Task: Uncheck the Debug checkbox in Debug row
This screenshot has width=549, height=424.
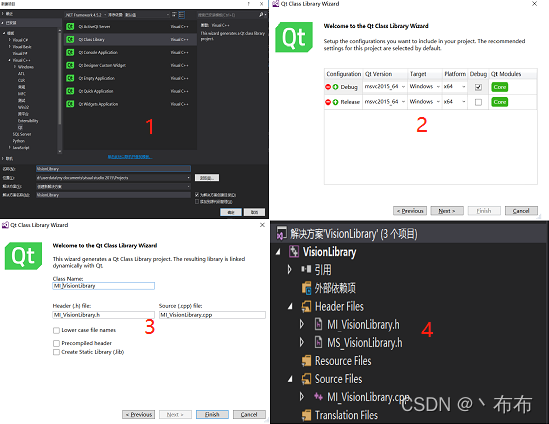Action: [x=478, y=87]
